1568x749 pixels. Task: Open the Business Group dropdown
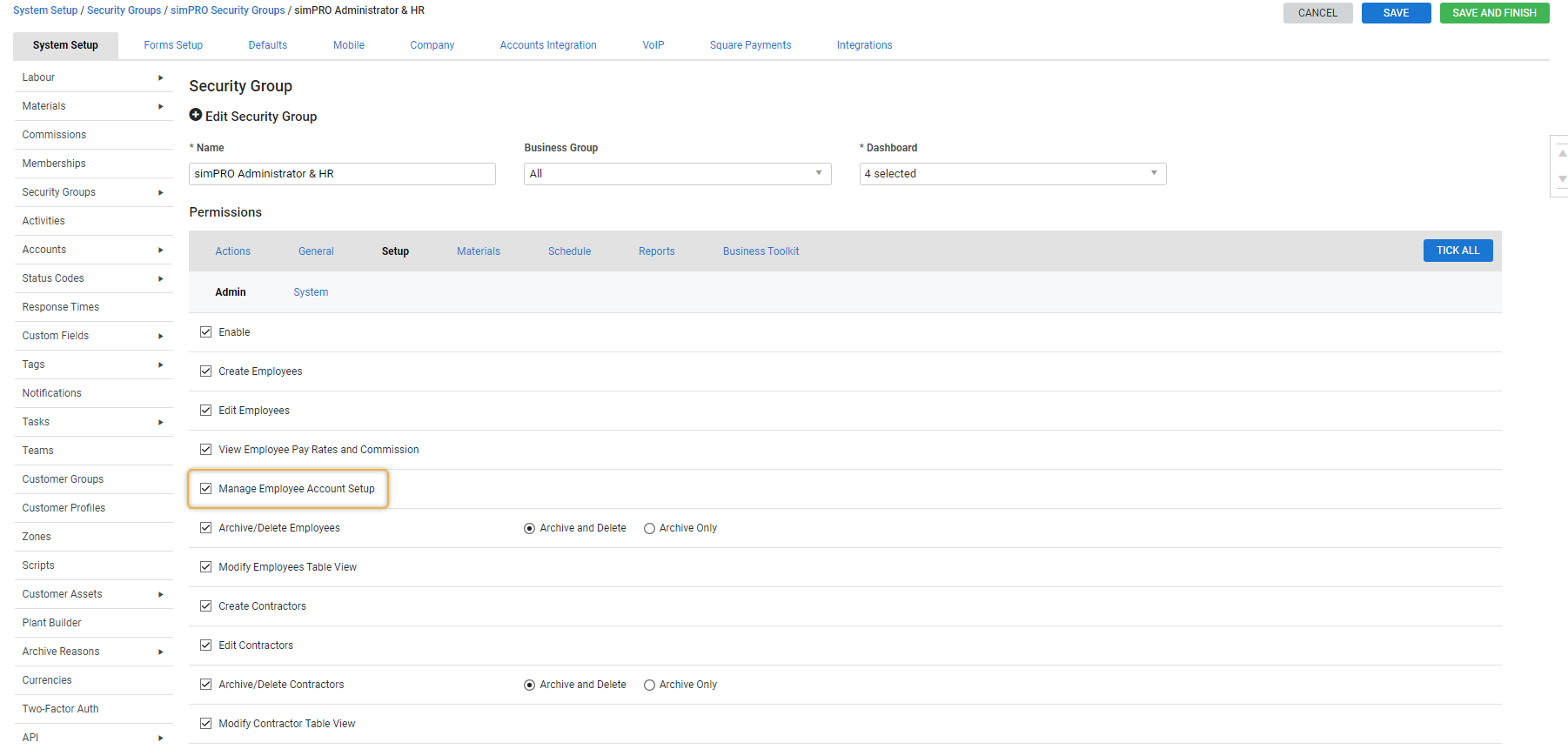[677, 174]
